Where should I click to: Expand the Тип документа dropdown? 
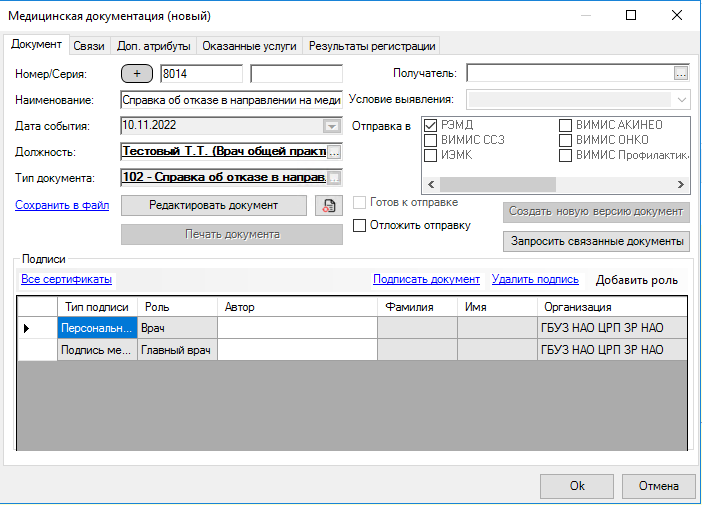(335, 178)
